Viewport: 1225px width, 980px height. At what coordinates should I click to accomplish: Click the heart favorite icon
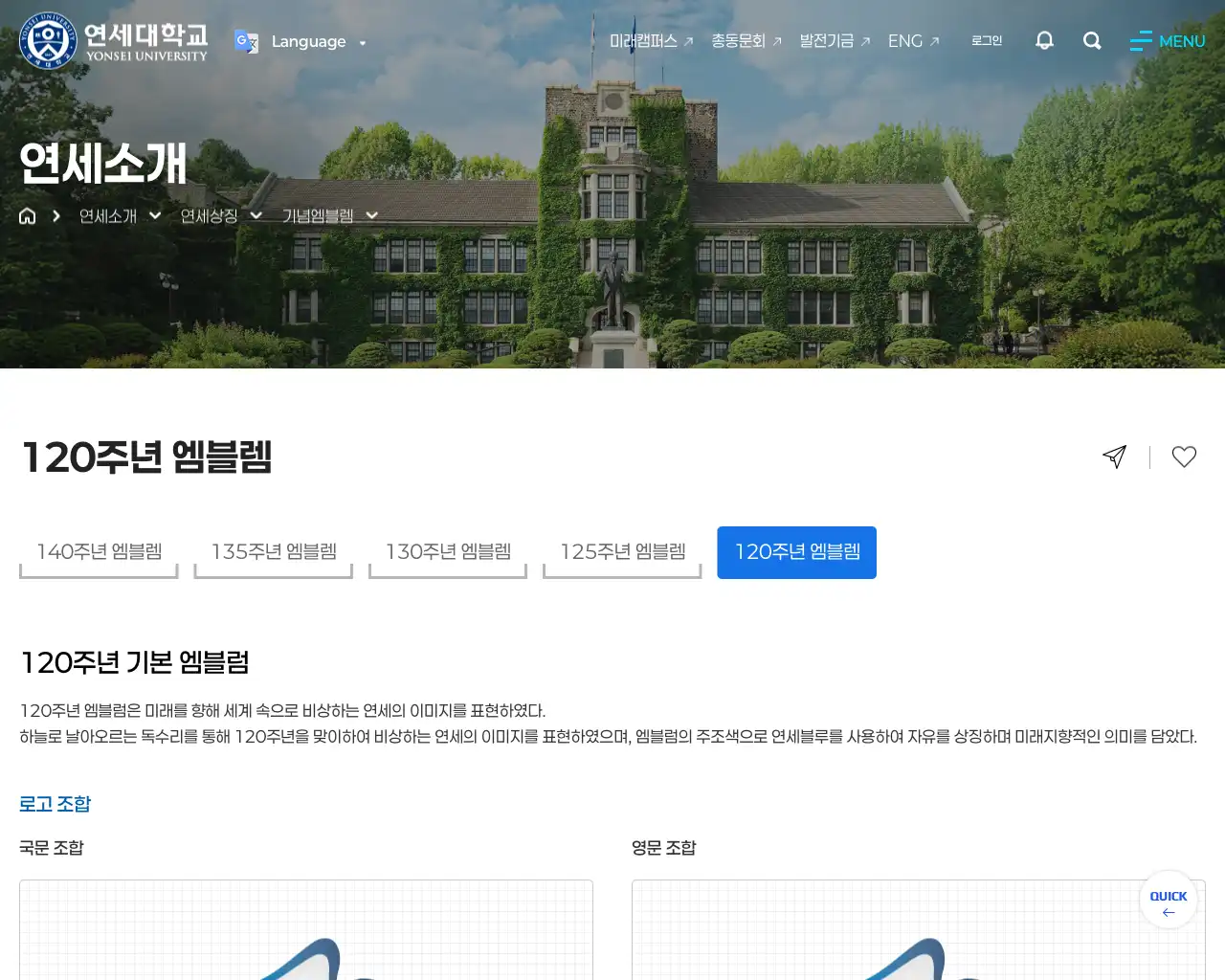coord(1184,457)
